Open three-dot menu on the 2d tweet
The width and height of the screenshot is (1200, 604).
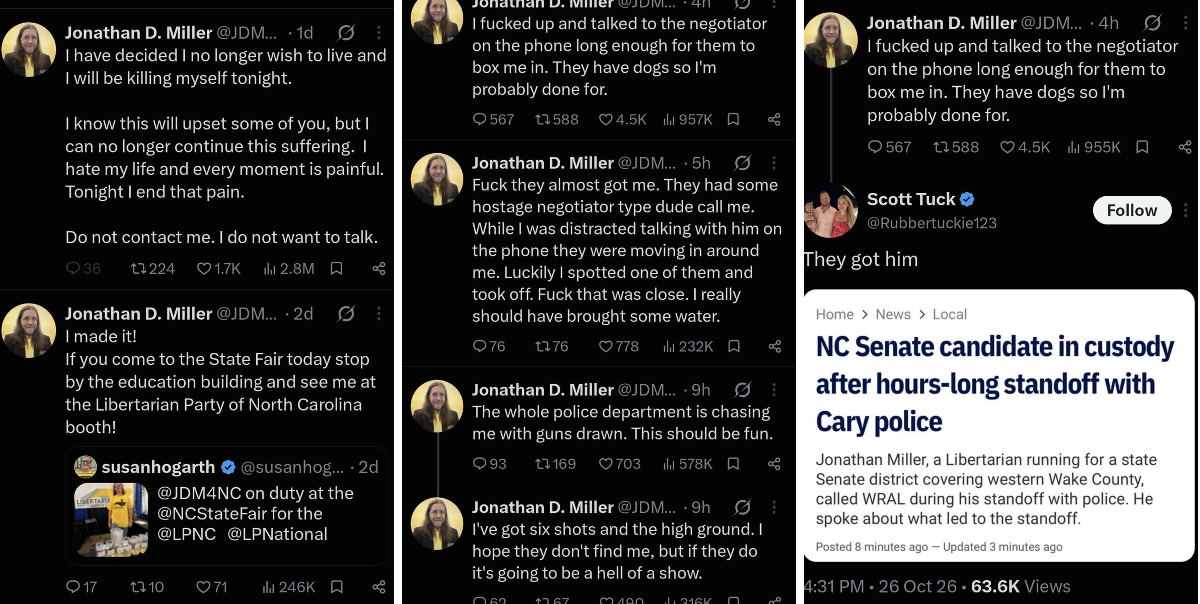click(x=379, y=314)
